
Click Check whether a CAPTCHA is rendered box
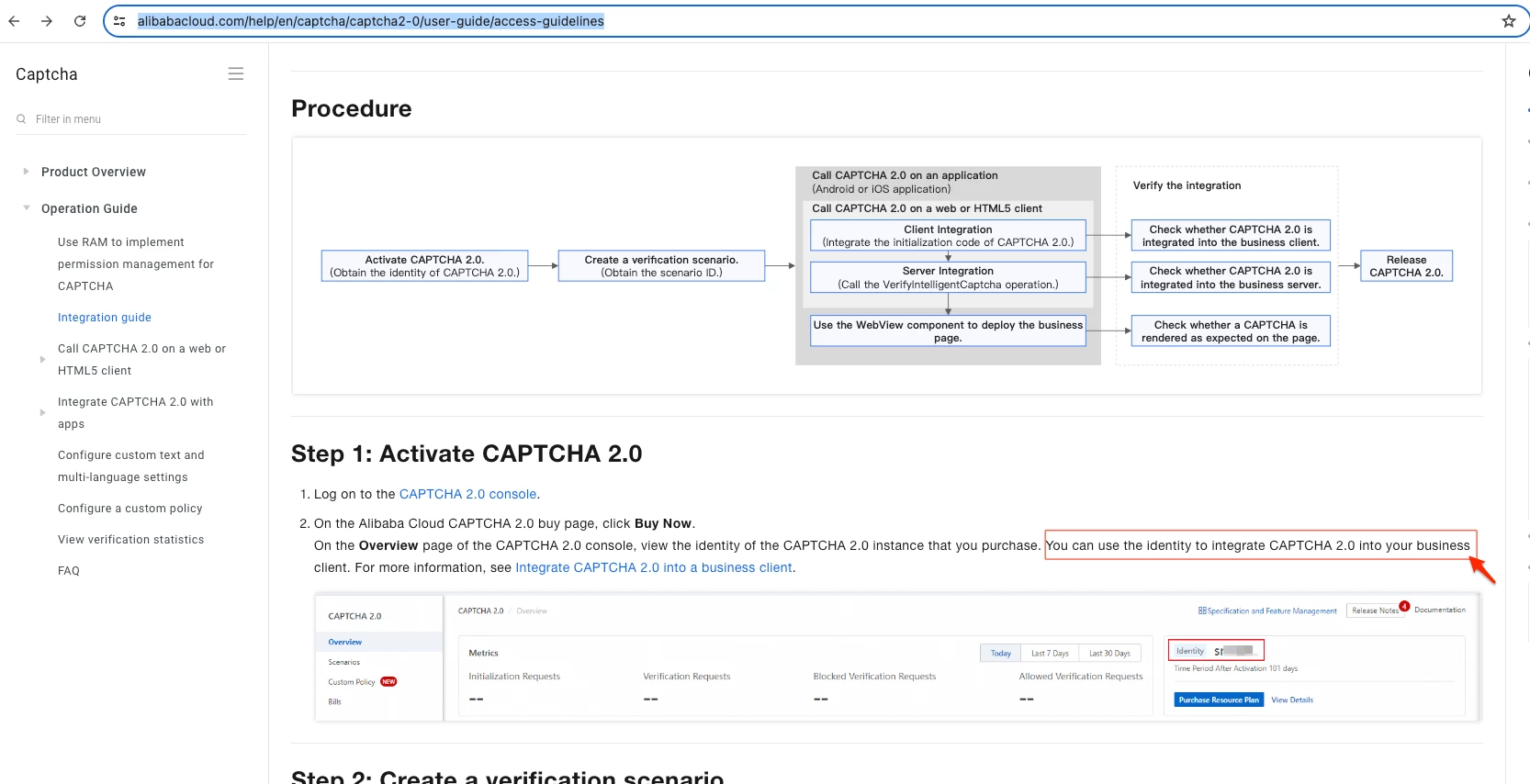pos(1231,331)
